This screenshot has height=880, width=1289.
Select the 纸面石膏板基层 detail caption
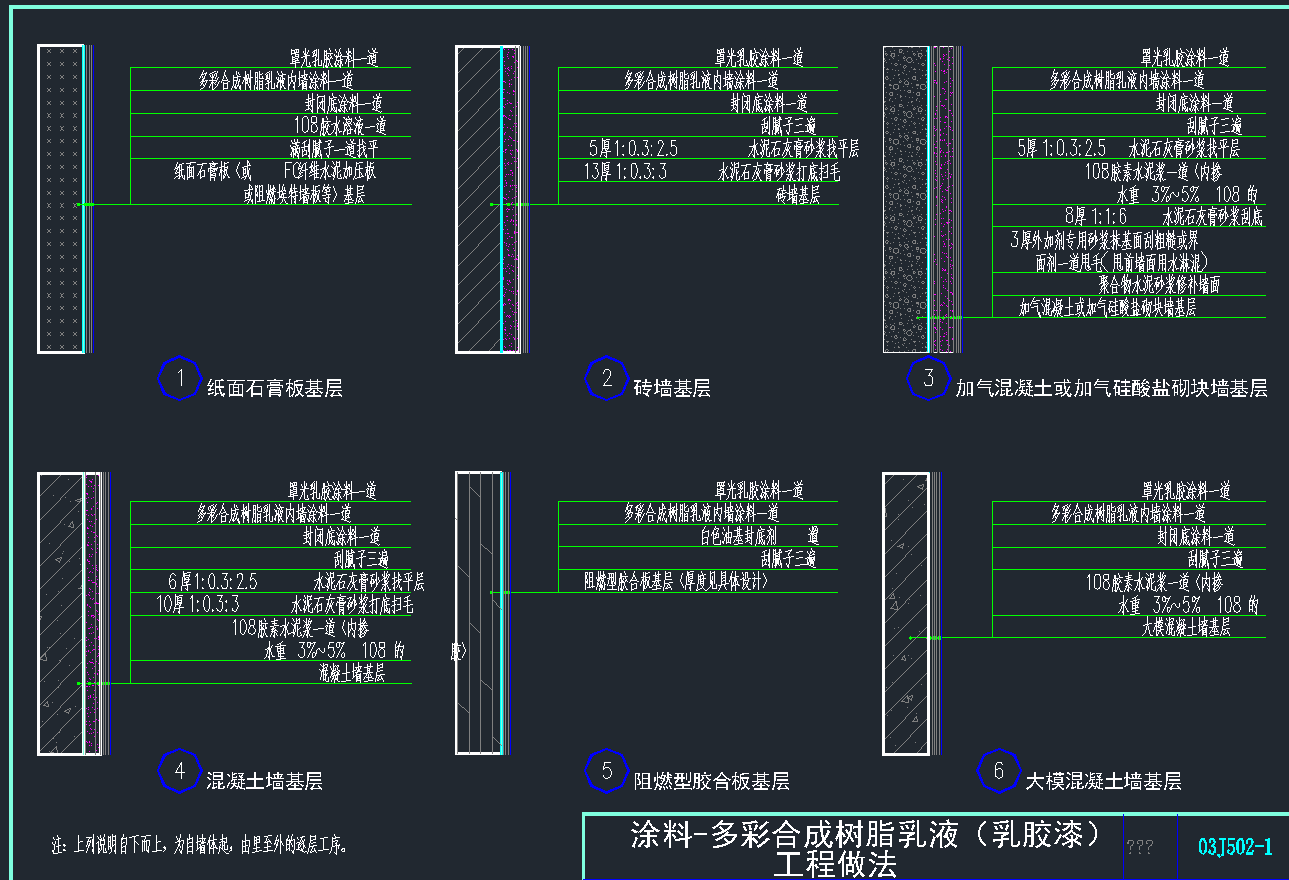coord(274,389)
